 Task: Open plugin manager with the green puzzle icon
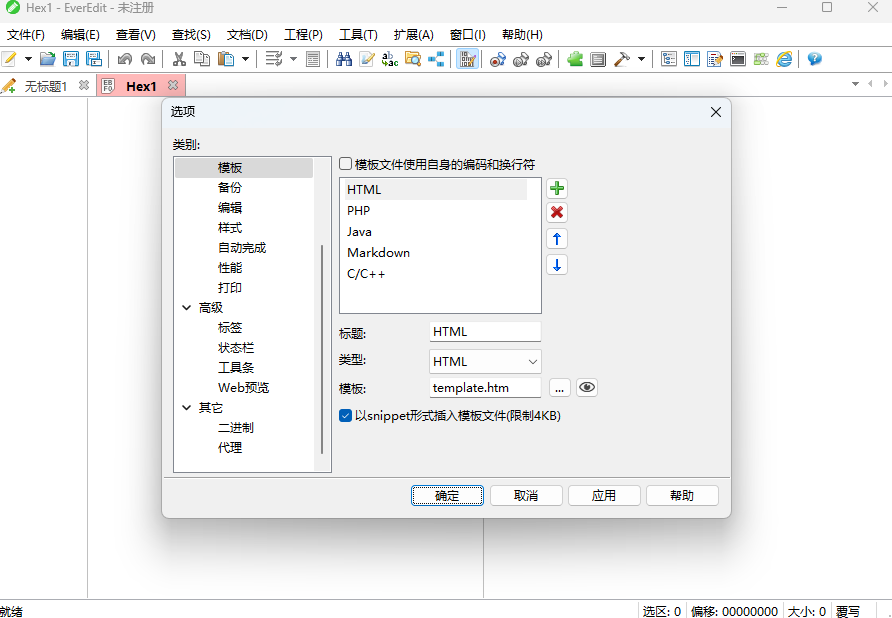(x=575, y=59)
